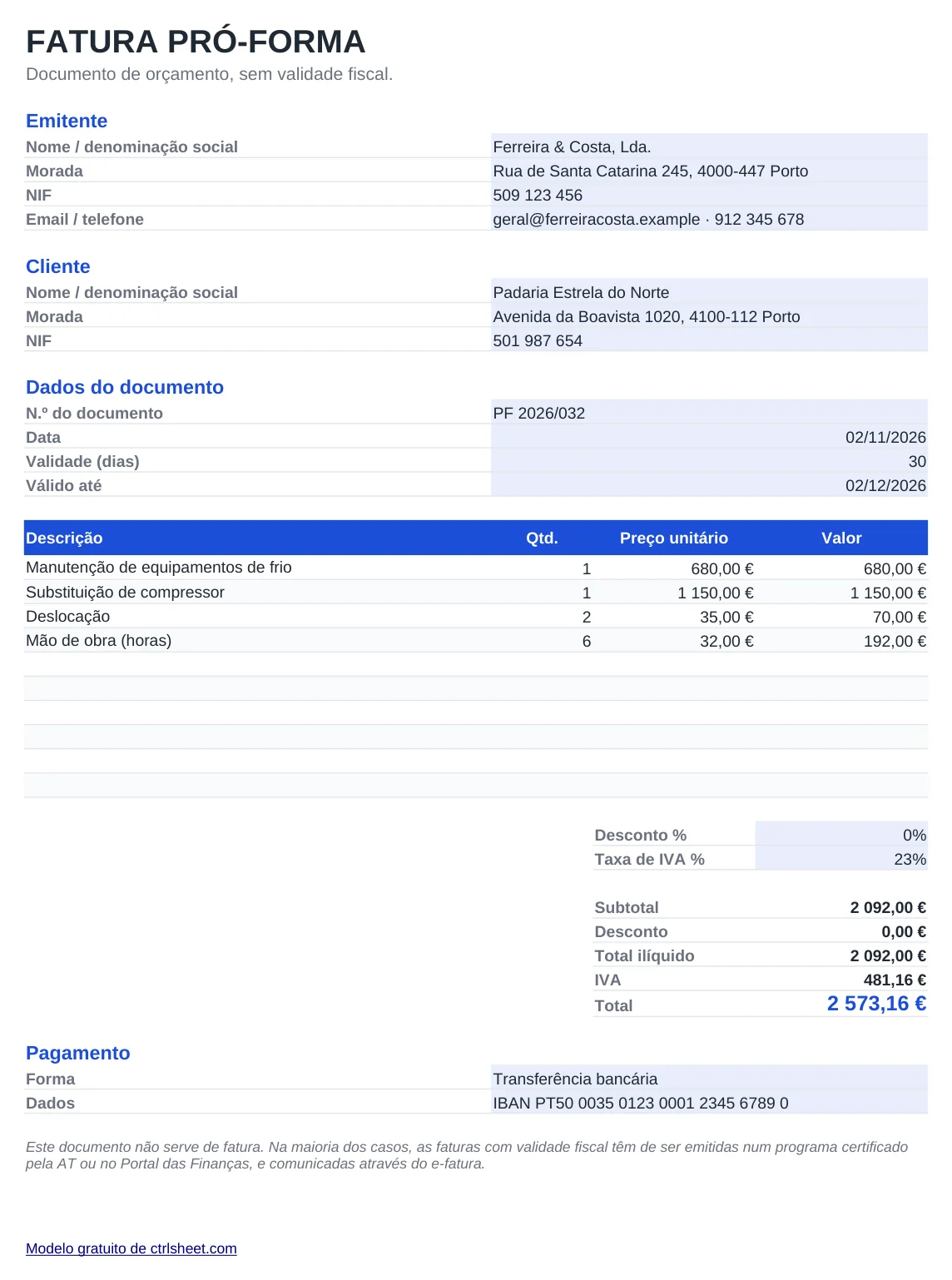
Task: Click the 'N.º do documento' label
Action: pos(94,413)
